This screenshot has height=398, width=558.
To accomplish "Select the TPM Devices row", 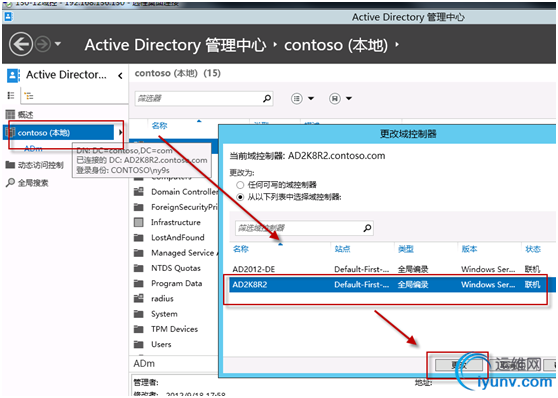I will (176, 329).
